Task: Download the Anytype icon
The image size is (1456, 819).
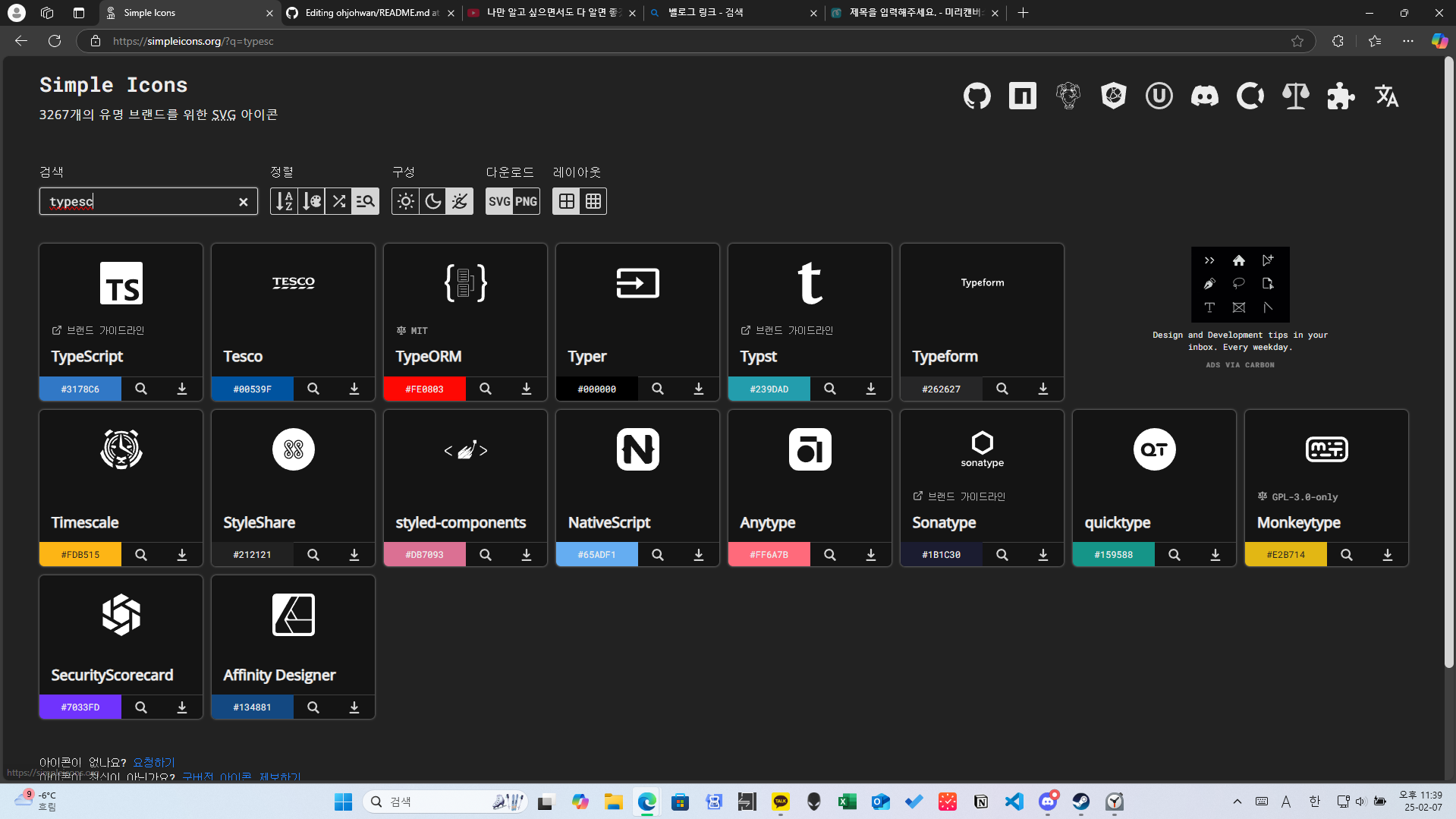Action: [x=871, y=555]
